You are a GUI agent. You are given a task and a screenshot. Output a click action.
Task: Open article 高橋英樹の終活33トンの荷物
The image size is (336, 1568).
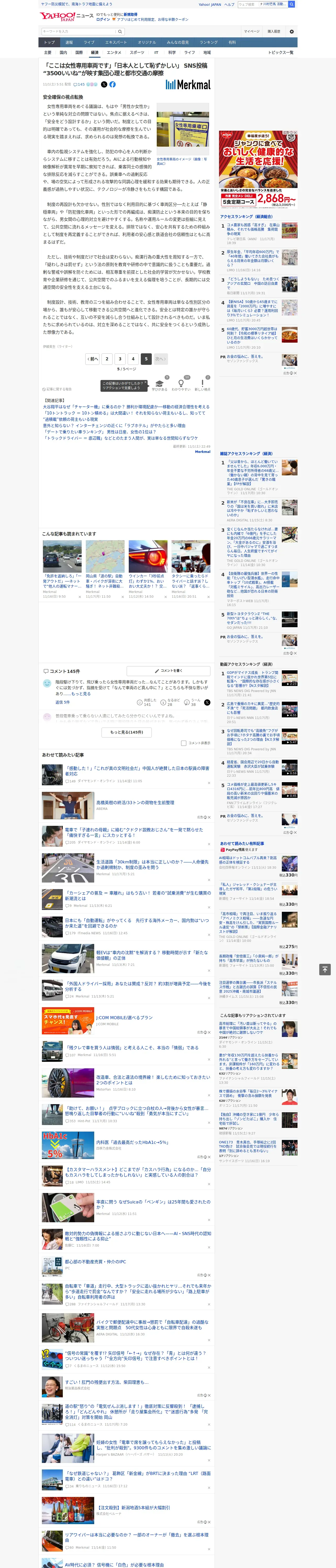pyautogui.click(x=135, y=802)
